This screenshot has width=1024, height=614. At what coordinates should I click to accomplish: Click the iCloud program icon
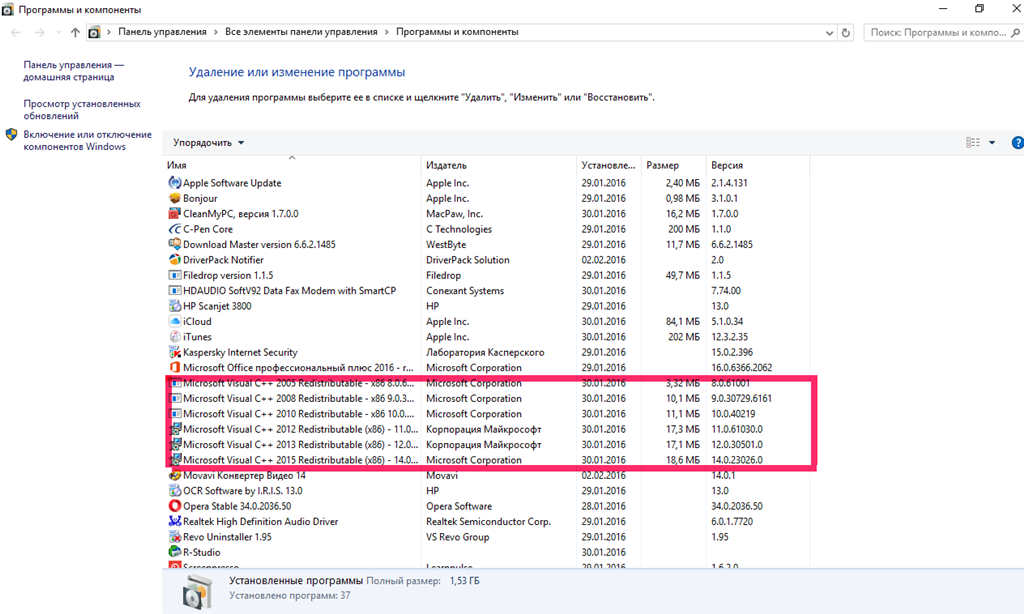174,321
